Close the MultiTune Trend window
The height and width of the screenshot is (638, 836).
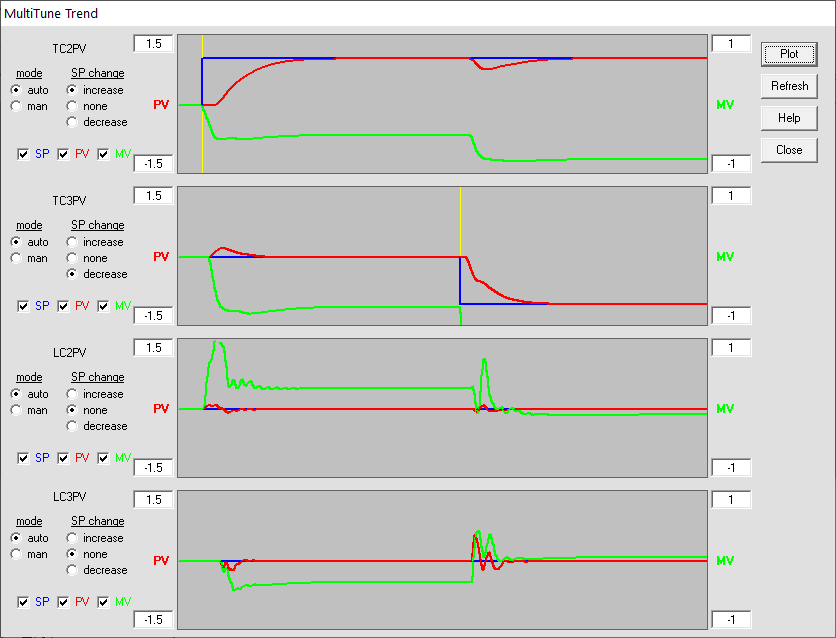pyautogui.click(x=789, y=150)
